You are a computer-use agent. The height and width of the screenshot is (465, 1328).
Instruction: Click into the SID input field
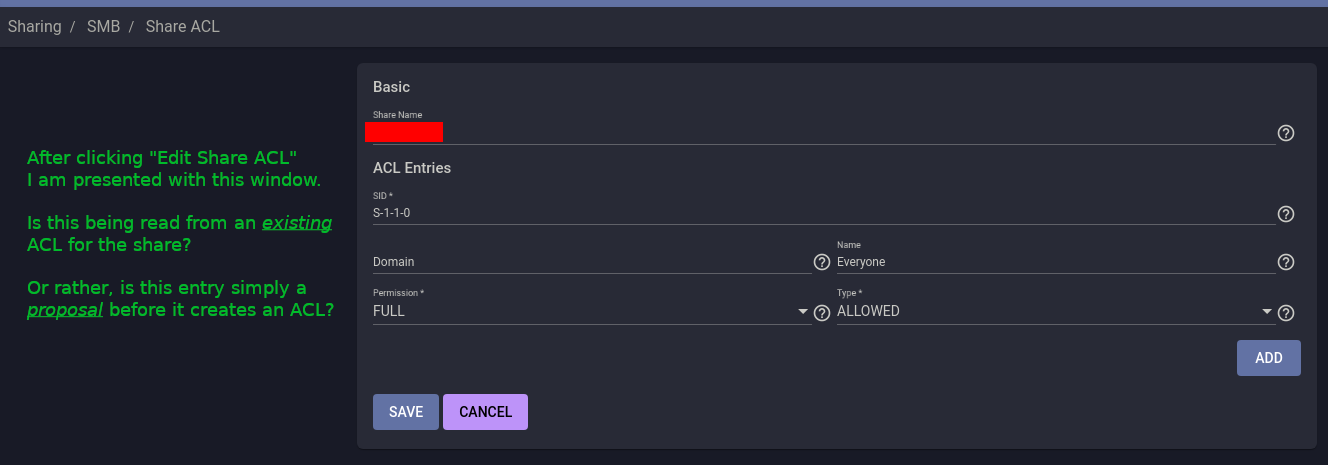pos(820,213)
